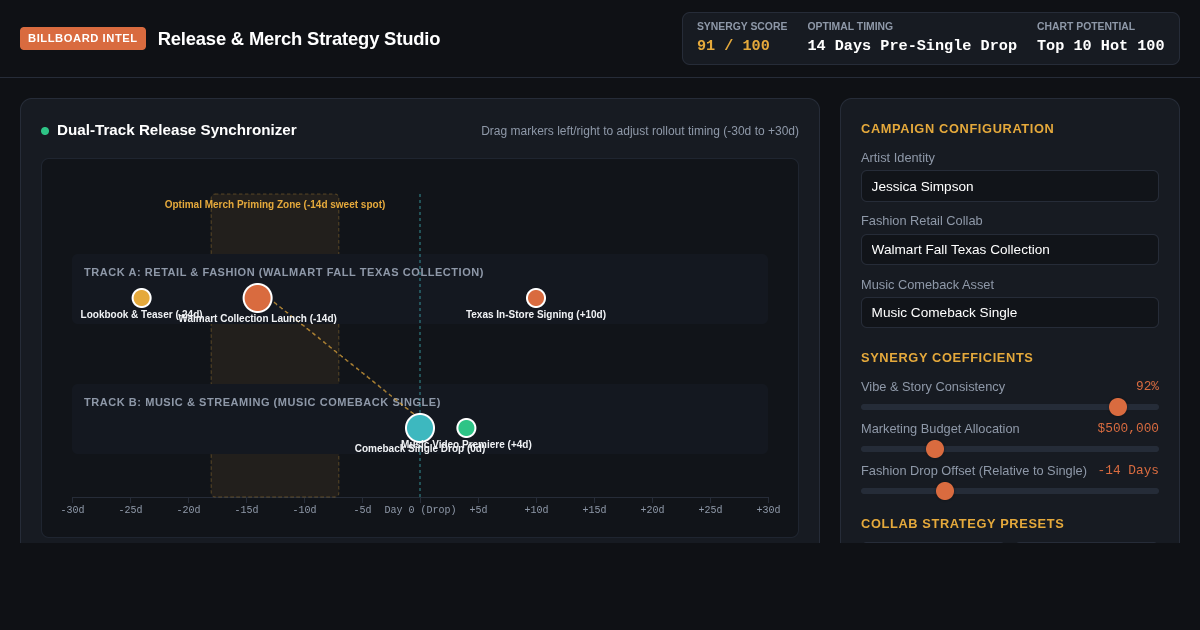1200x630 pixels.
Task: Click the 'Campaign Configuration' heading
Action: (x=957, y=128)
